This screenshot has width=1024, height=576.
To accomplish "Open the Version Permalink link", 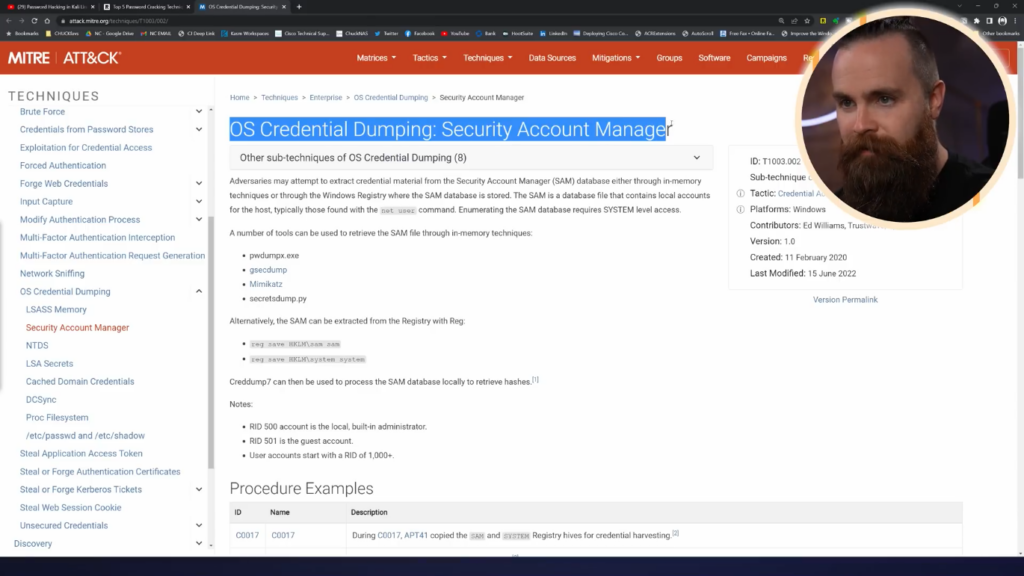I will pos(845,300).
